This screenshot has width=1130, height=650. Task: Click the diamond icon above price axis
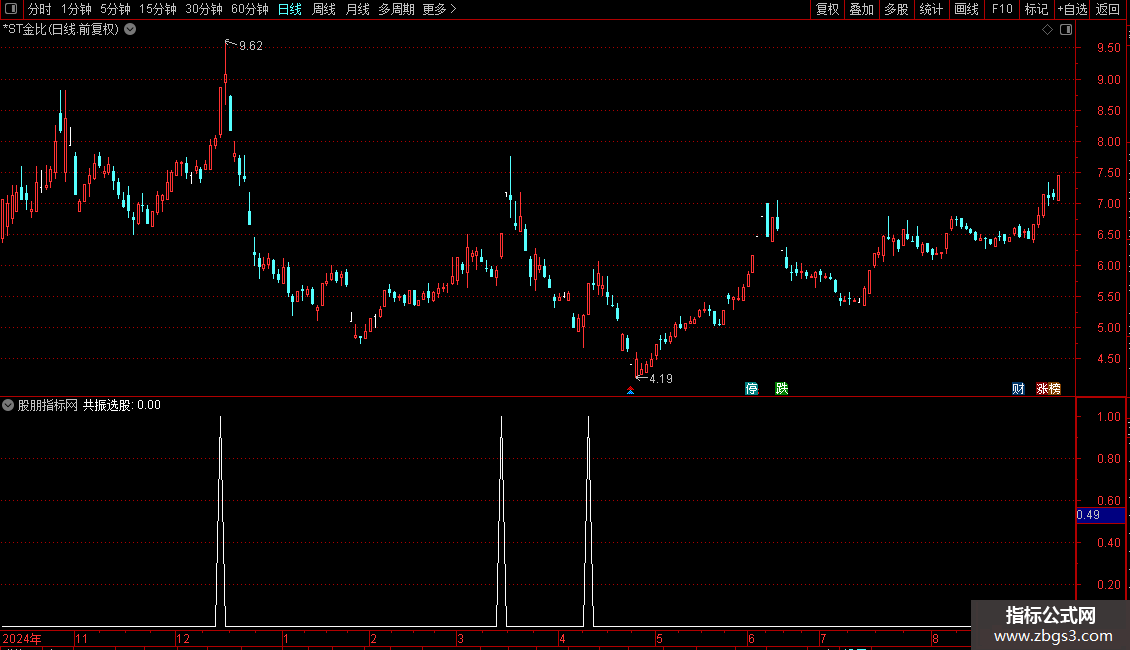(1048, 30)
